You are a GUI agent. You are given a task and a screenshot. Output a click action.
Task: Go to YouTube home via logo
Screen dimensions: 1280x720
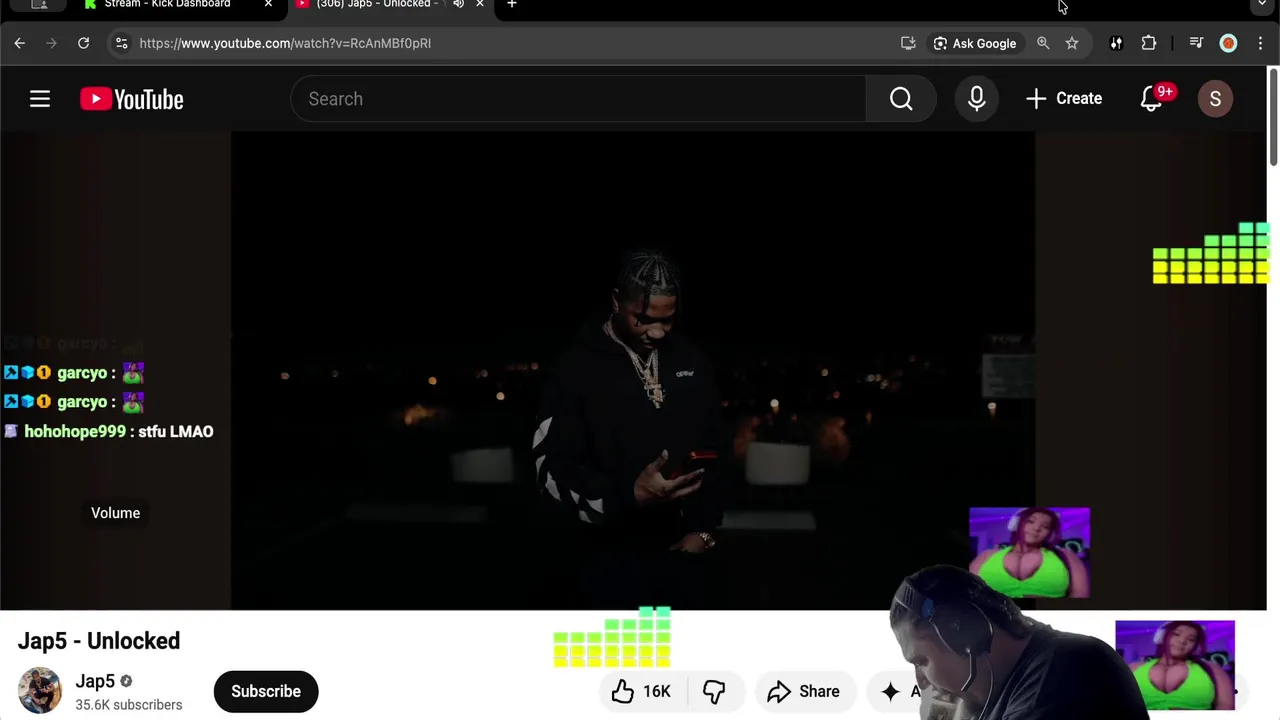(132, 99)
